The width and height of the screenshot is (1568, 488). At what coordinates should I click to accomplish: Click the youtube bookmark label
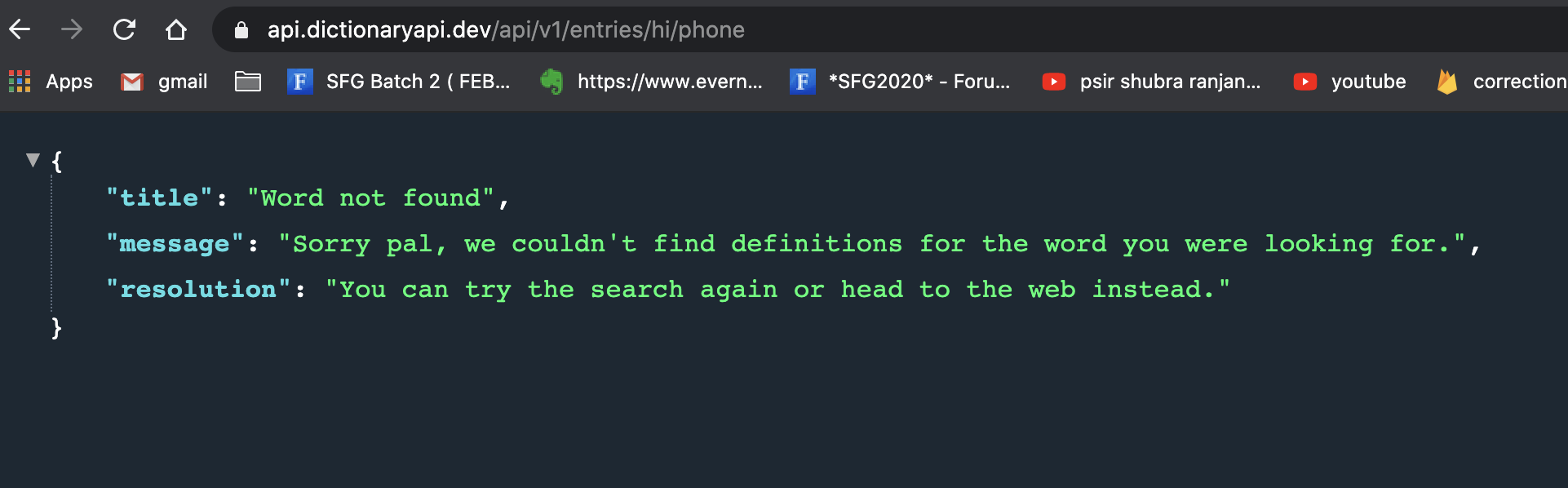click(x=1368, y=81)
